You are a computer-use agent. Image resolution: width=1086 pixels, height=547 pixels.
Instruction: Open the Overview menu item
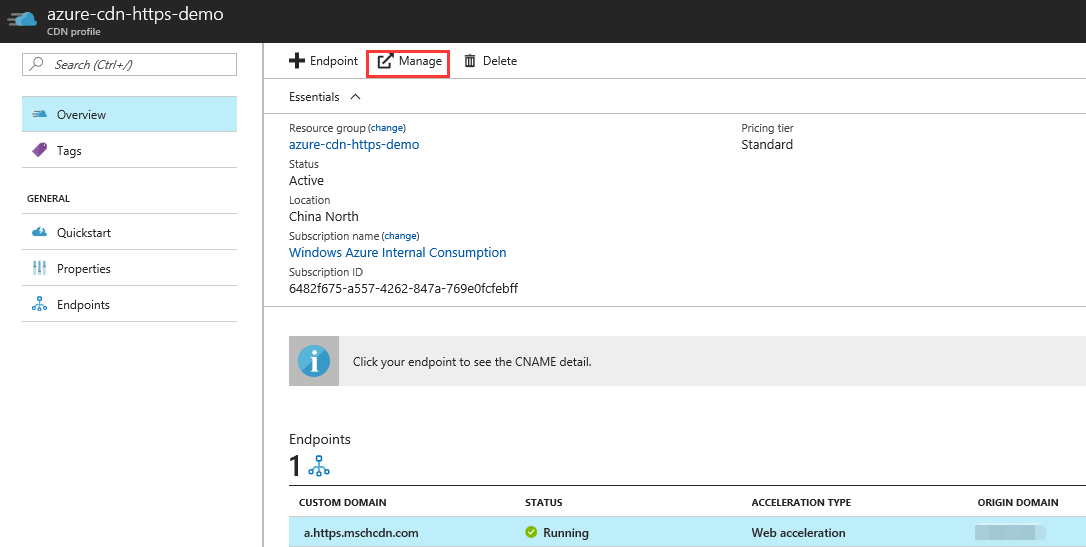click(81, 115)
